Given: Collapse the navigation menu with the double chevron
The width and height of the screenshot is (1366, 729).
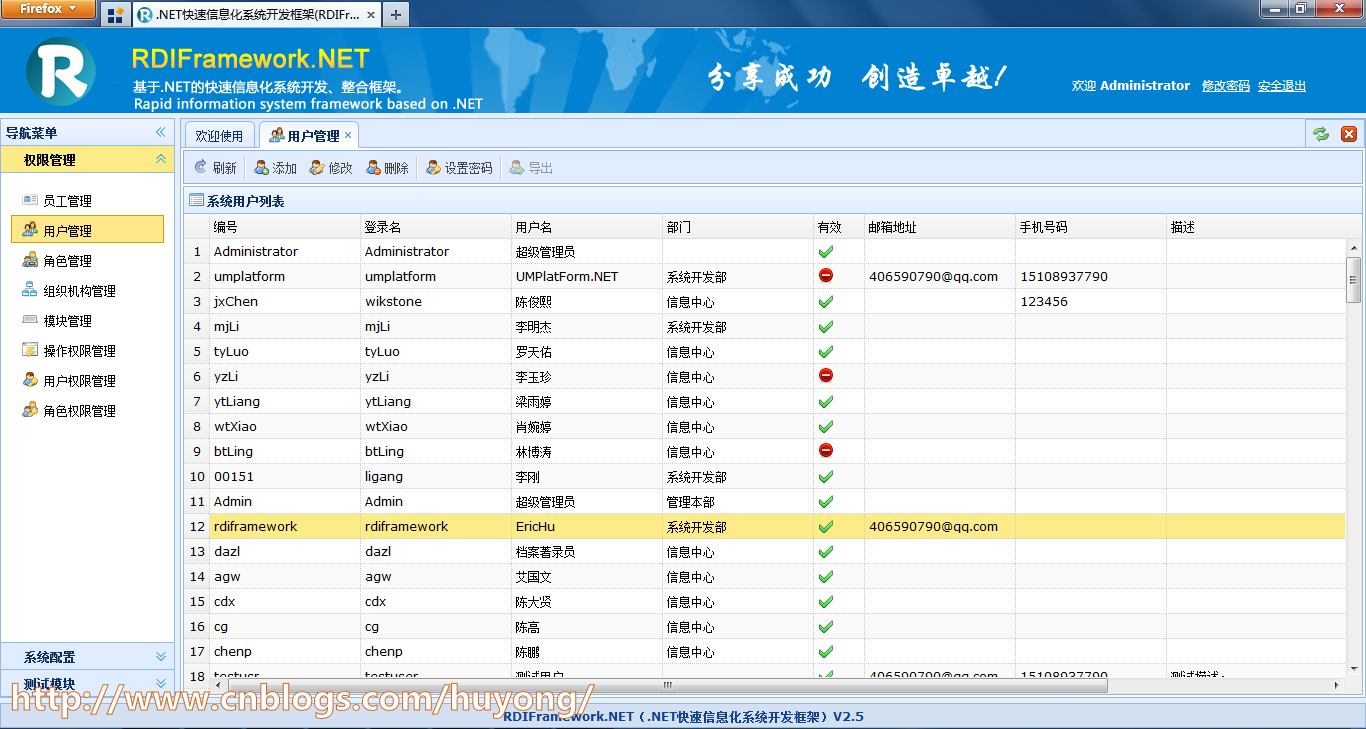Looking at the screenshot, I should point(160,132).
